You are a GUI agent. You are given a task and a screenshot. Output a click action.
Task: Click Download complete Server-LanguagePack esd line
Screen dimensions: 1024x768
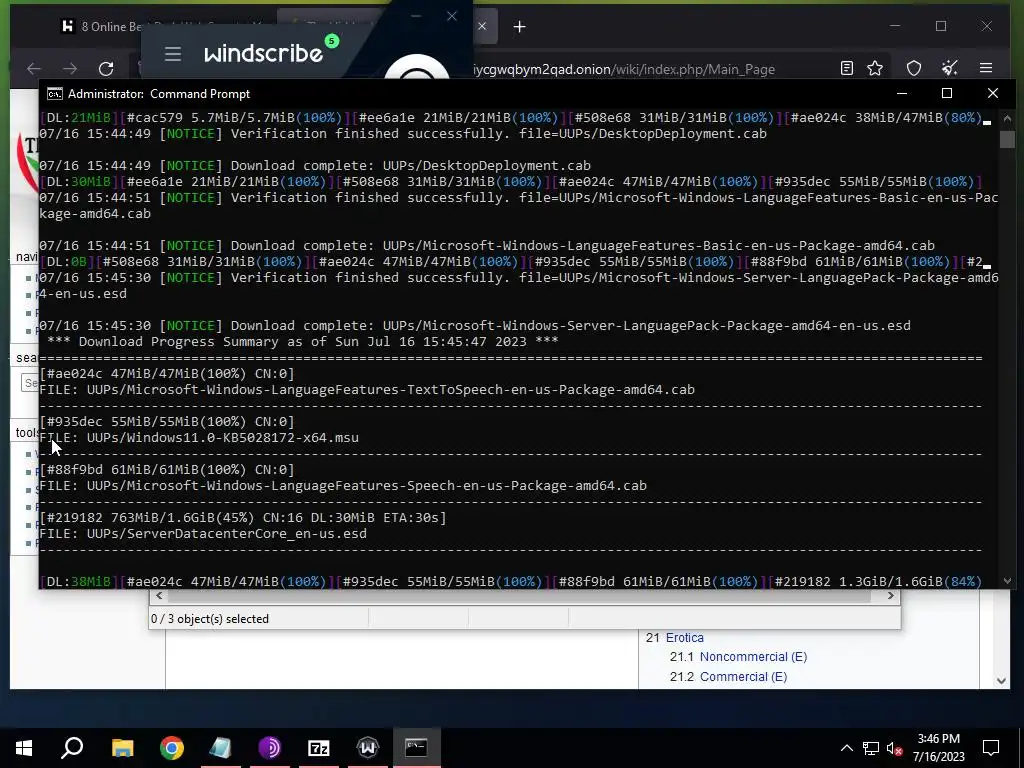[475, 325]
